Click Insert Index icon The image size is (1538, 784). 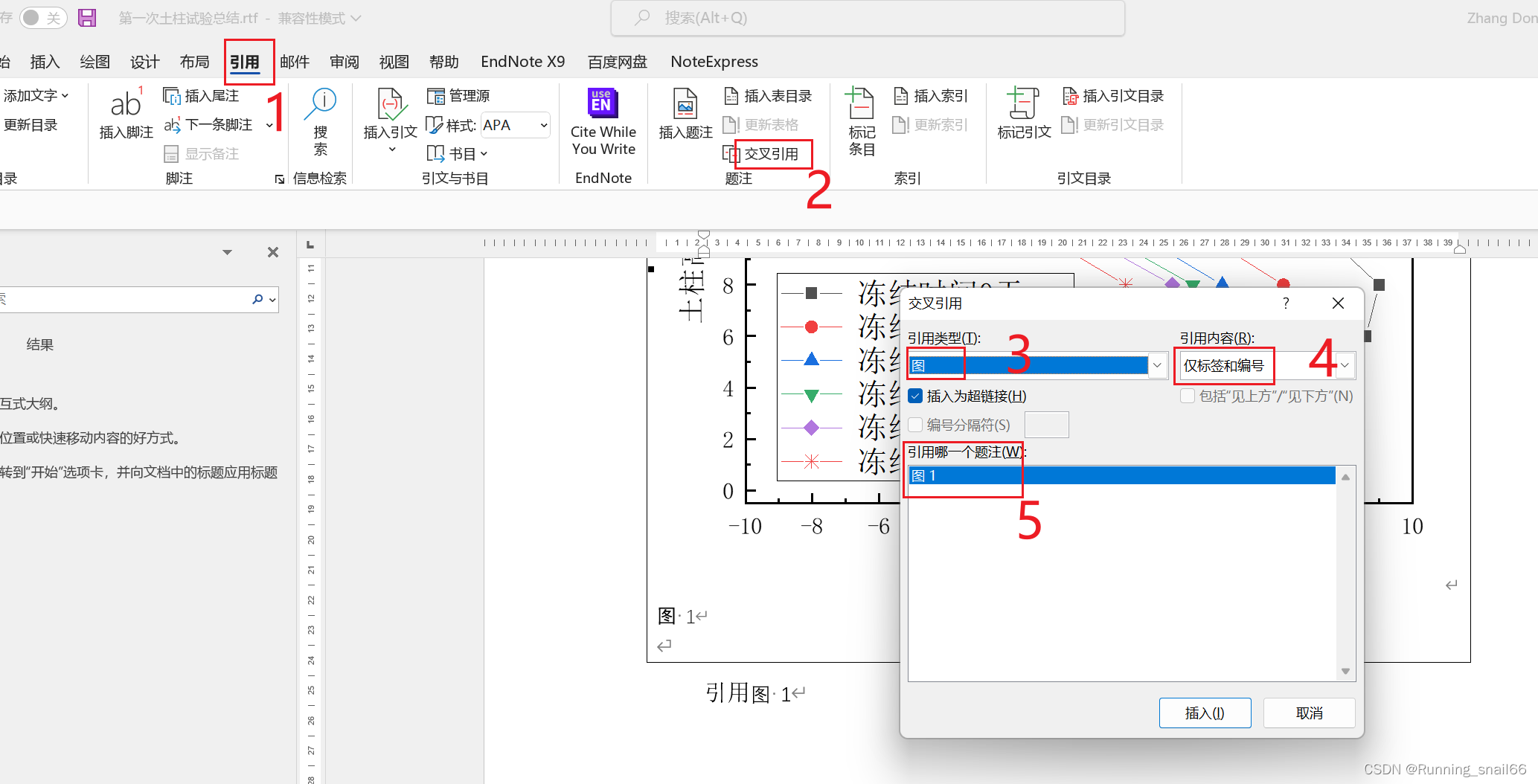900,96
